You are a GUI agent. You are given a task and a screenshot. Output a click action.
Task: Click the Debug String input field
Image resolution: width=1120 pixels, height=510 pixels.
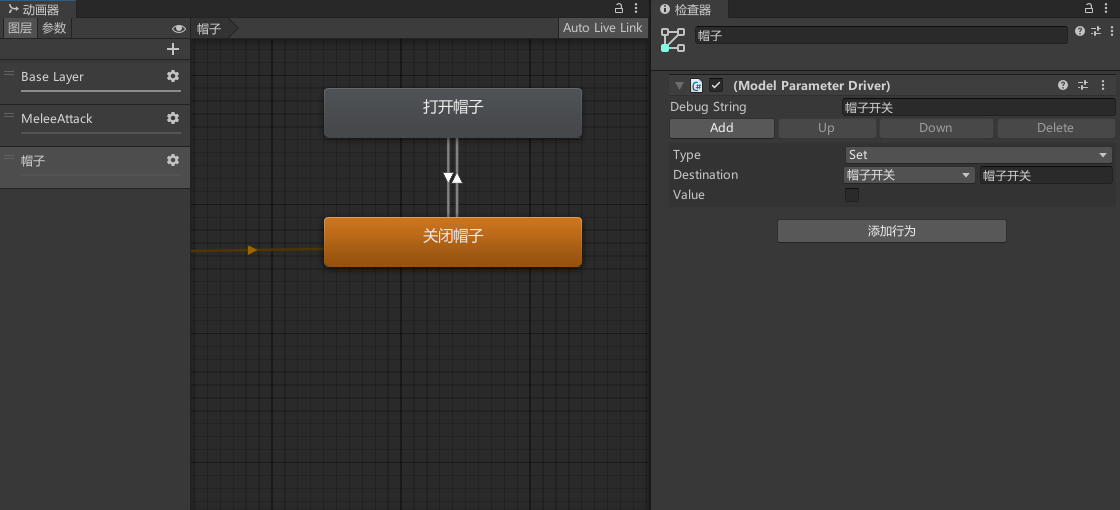coord(978,107)
